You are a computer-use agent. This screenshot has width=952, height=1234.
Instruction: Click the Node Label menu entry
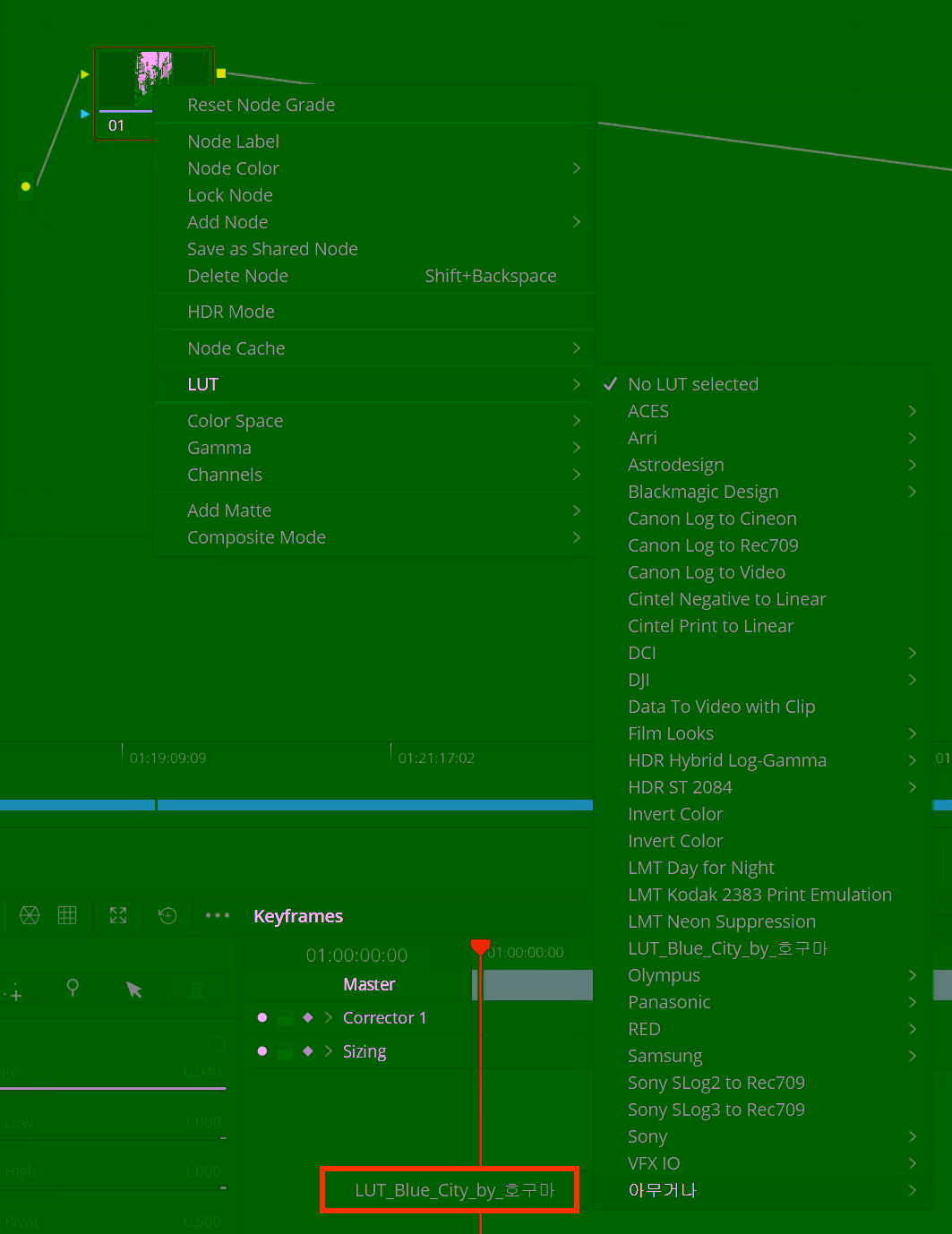click(374, 141)
